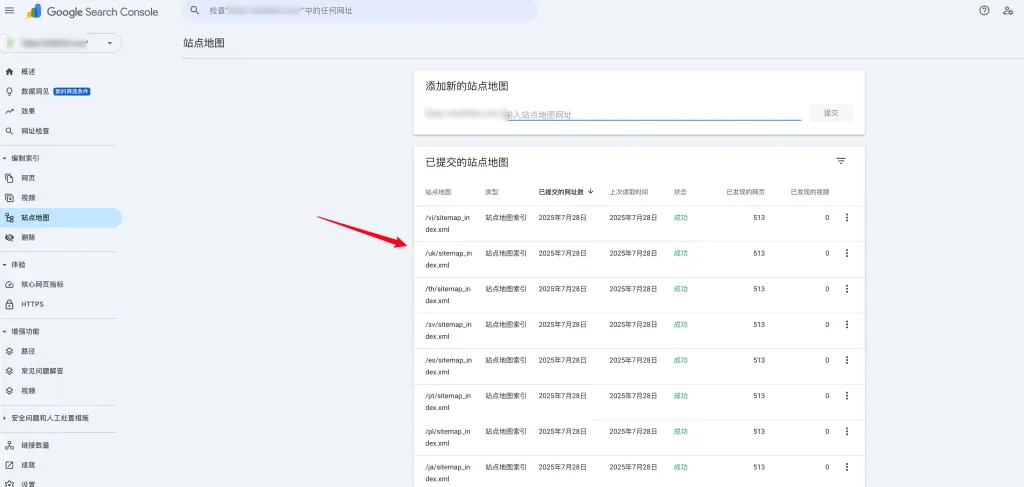This screenshot has height=487, width=1024.
Task: Open the manage users and settings icon
Action: 1008,10
